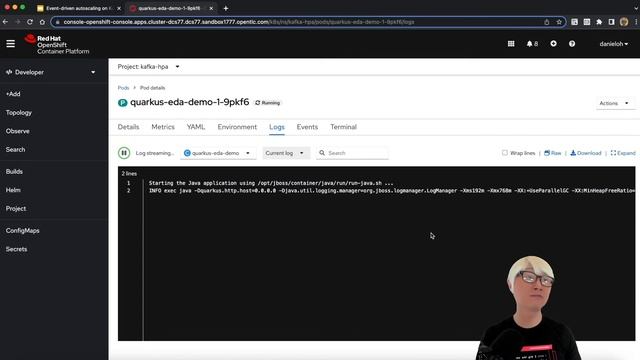This screenshot has height=360, width=640.
Task: Click the browser back arrow
Action: (5, 22)
